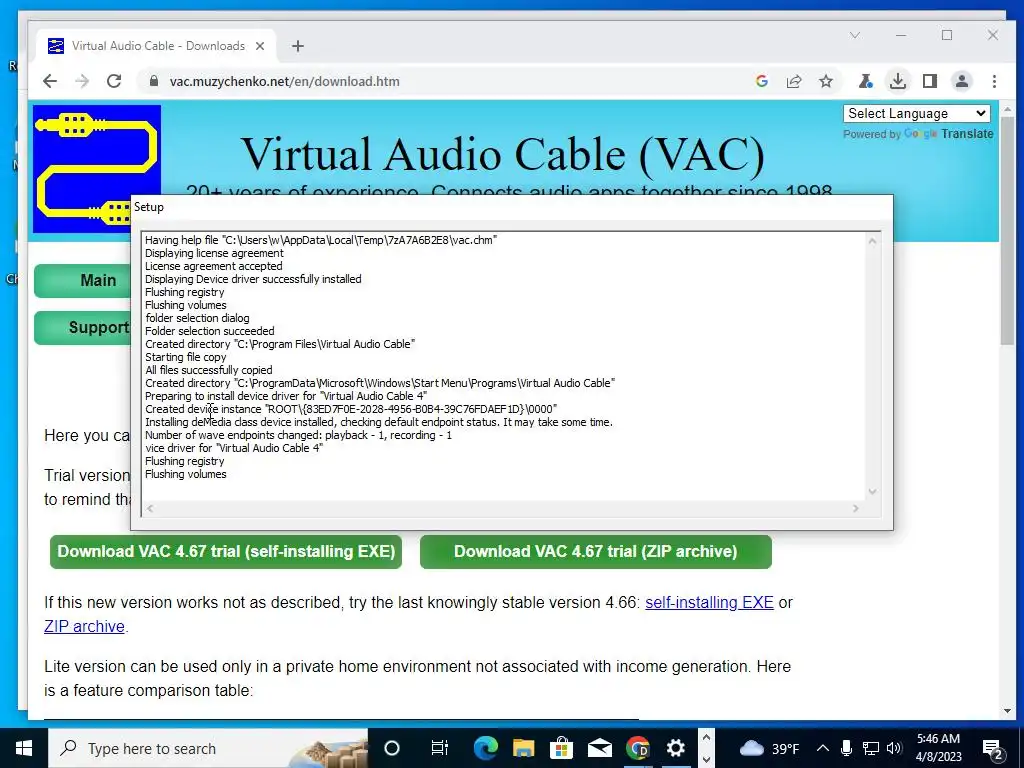Click the microphone tray icon
The image size is (1024, 768).
coord(846,748)
